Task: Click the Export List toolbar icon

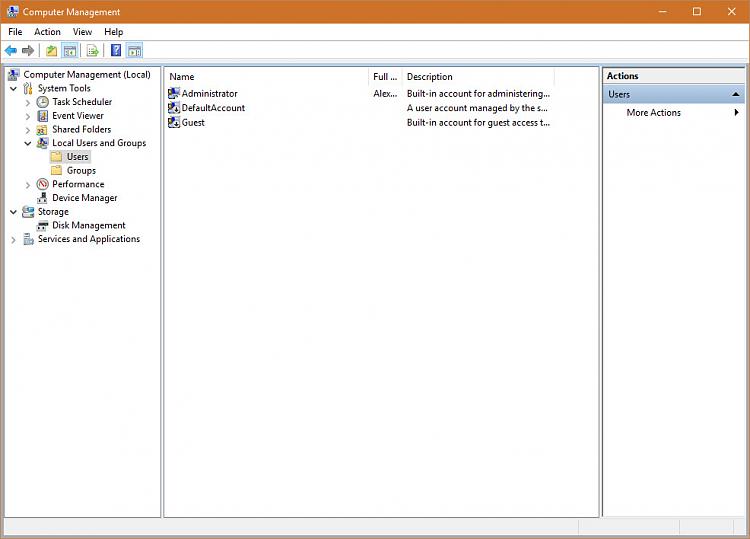Action: tap(93, 50)
